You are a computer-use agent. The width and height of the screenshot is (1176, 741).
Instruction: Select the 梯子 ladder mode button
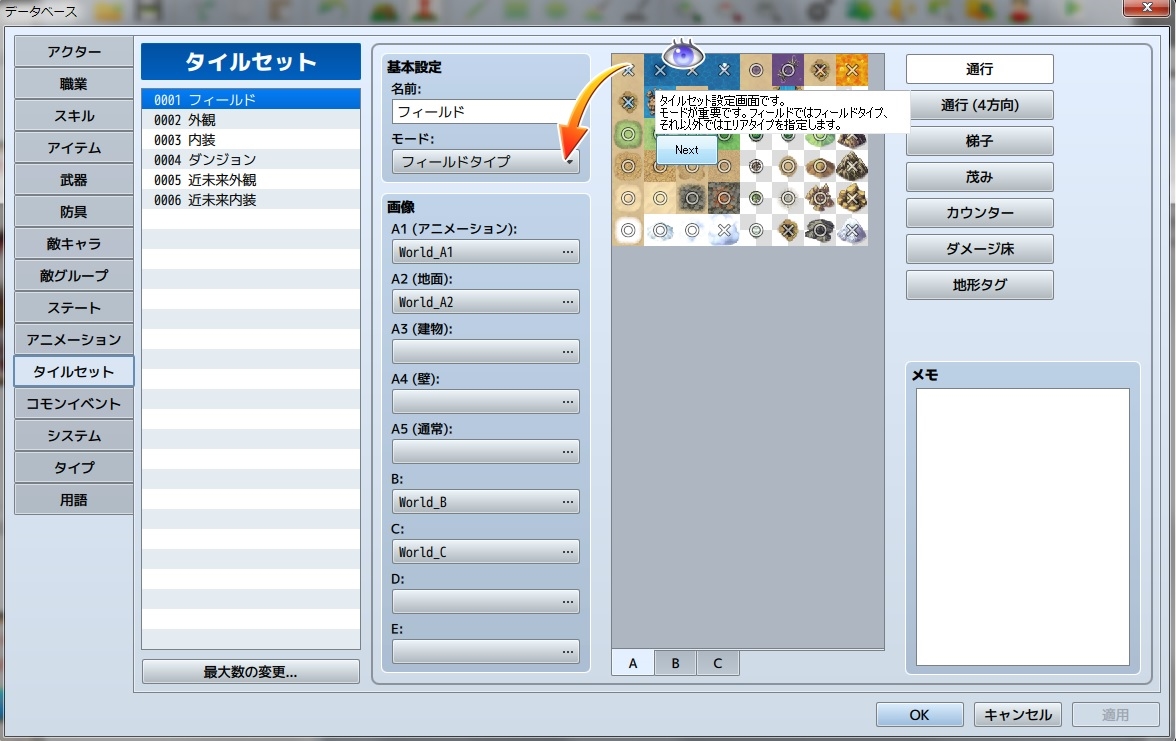click(x=980, y=141)
